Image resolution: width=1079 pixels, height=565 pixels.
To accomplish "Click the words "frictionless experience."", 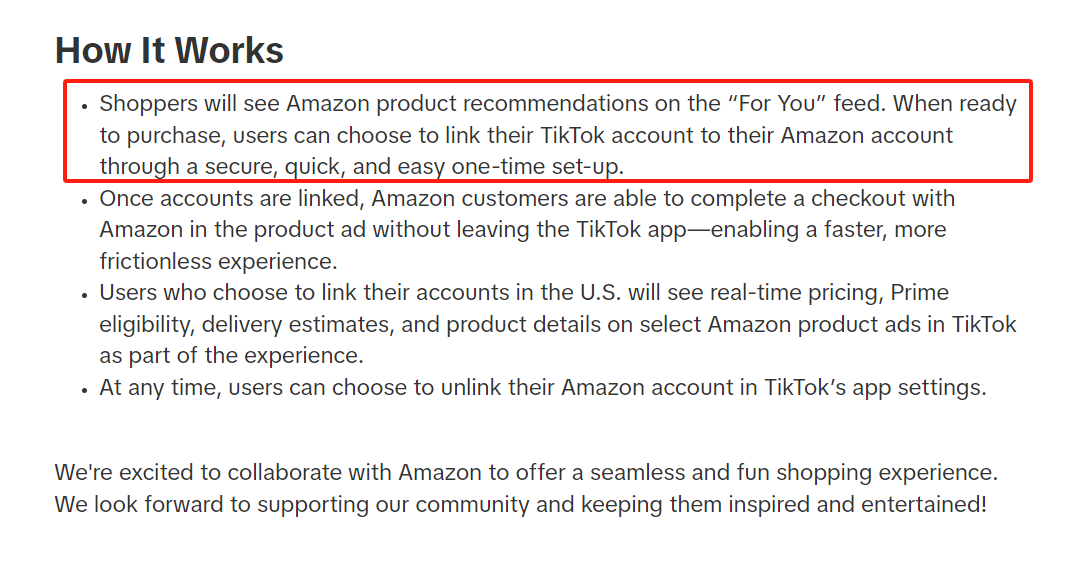I will 218,262.
